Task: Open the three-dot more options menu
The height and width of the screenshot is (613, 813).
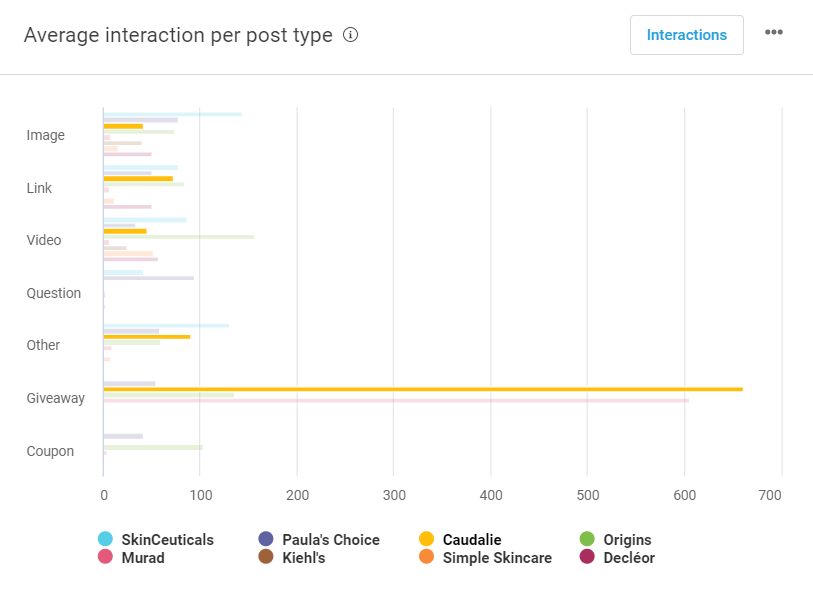Action: [774, 33]
